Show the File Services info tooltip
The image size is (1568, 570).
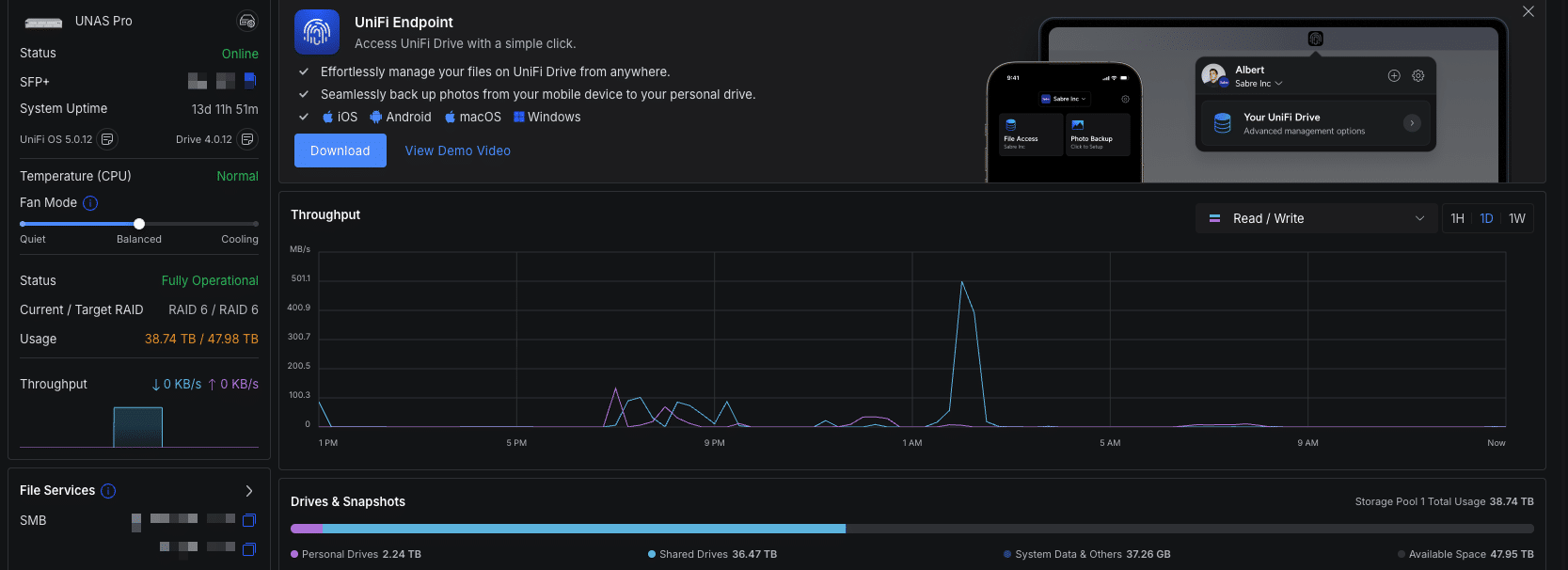point(108,491)
